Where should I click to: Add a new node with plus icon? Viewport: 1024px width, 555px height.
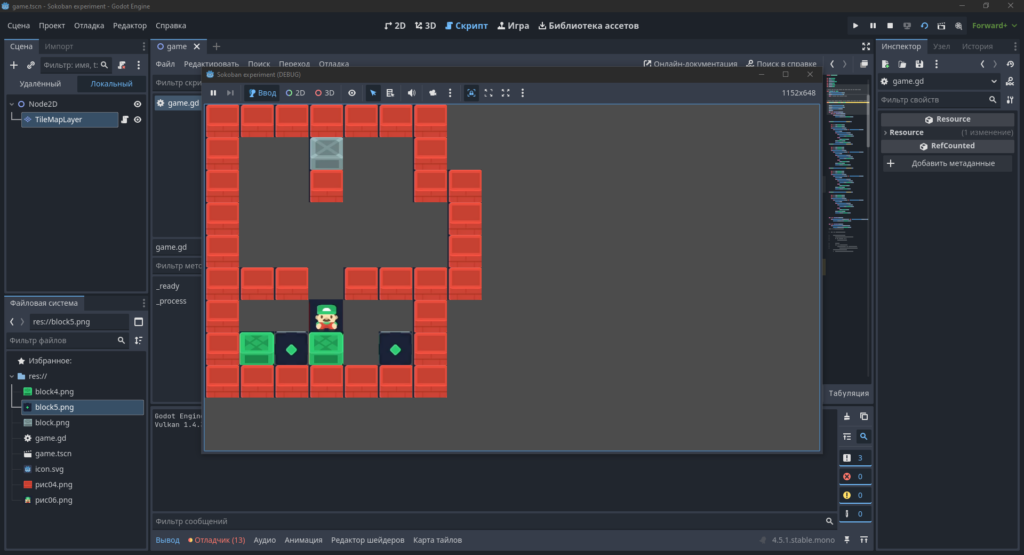click(14, 65)
